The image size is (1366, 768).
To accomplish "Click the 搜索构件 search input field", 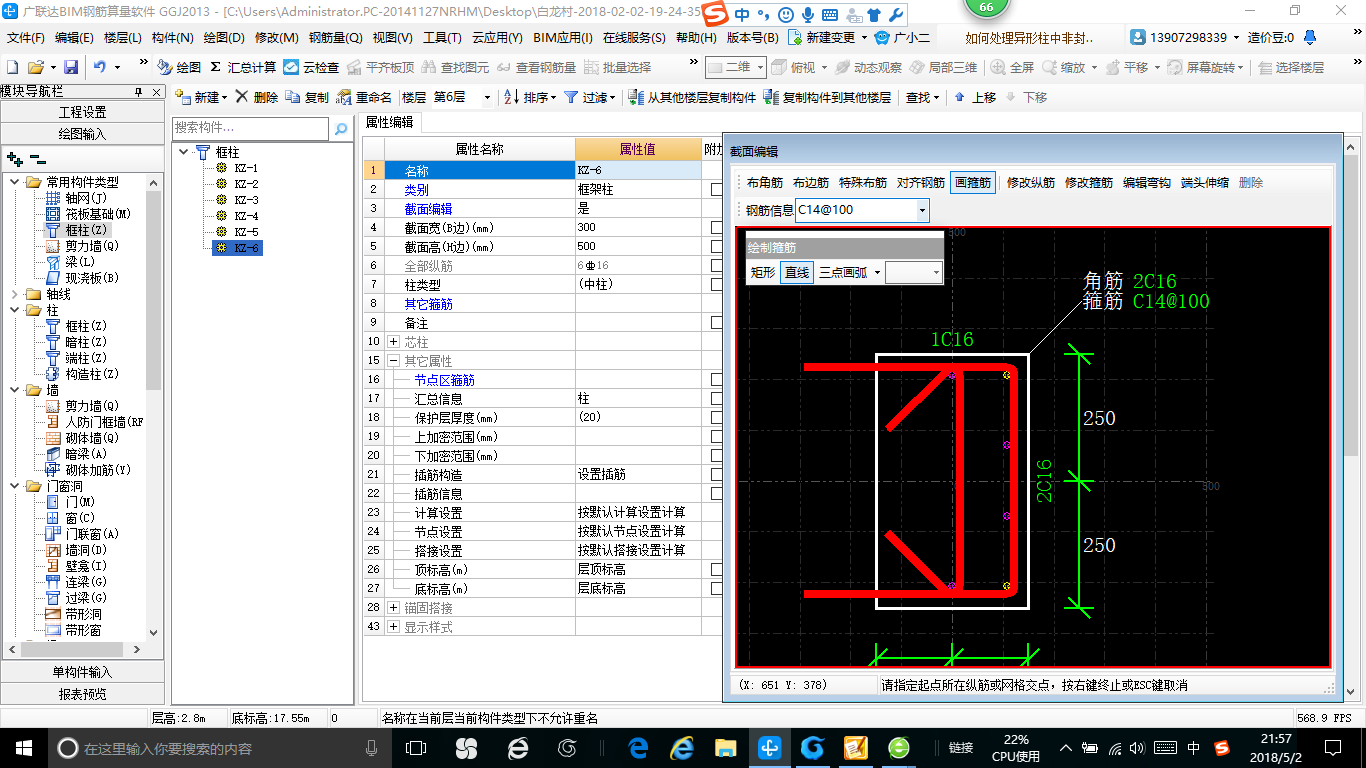I will (x=250, y=128).
